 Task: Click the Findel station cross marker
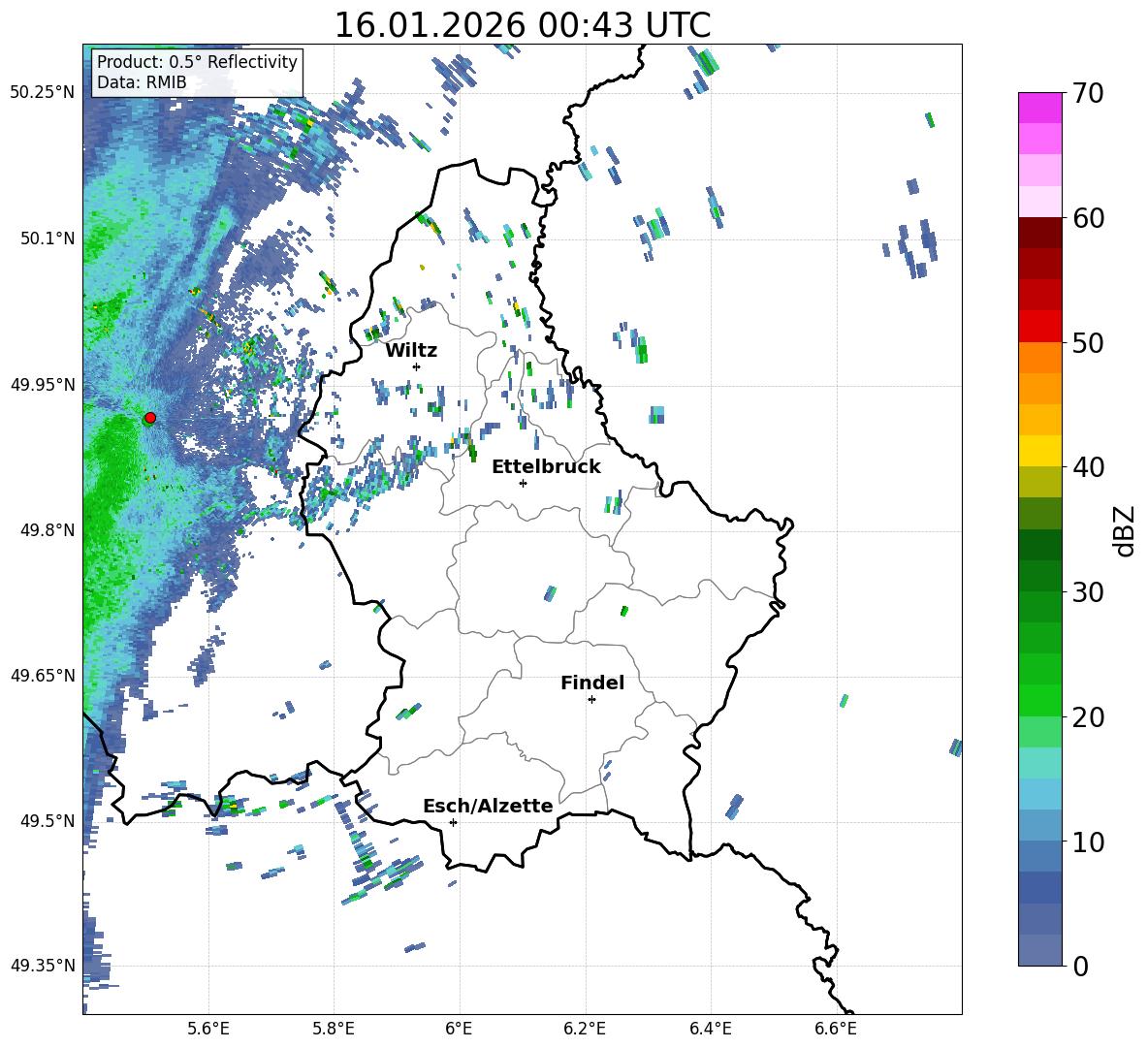[x=591, y=700]
